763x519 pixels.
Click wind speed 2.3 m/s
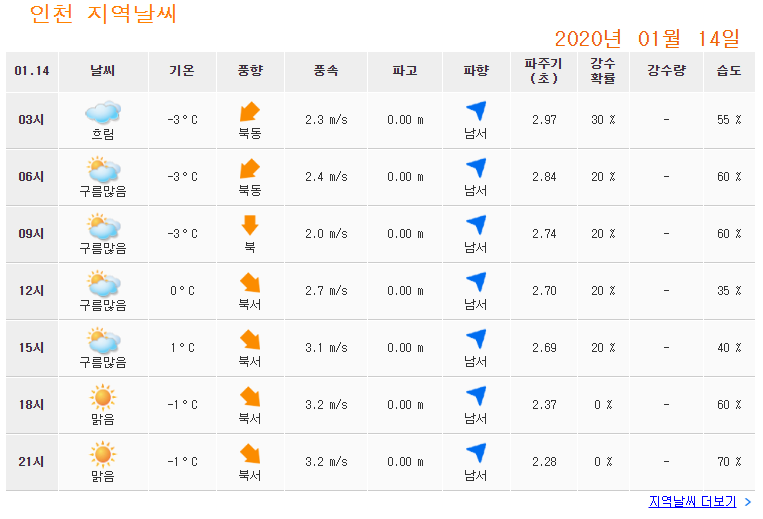click(x=326, y=120)
